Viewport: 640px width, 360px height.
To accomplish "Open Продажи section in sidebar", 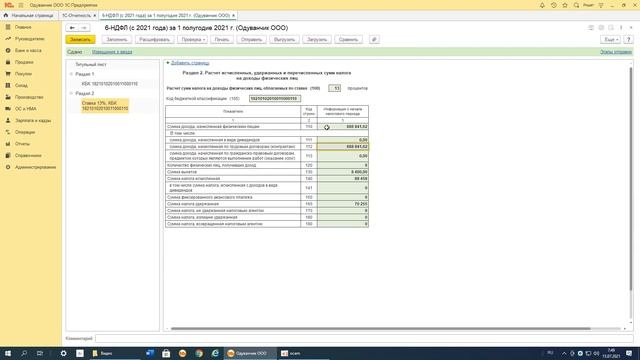I will (x=24, y=62).
